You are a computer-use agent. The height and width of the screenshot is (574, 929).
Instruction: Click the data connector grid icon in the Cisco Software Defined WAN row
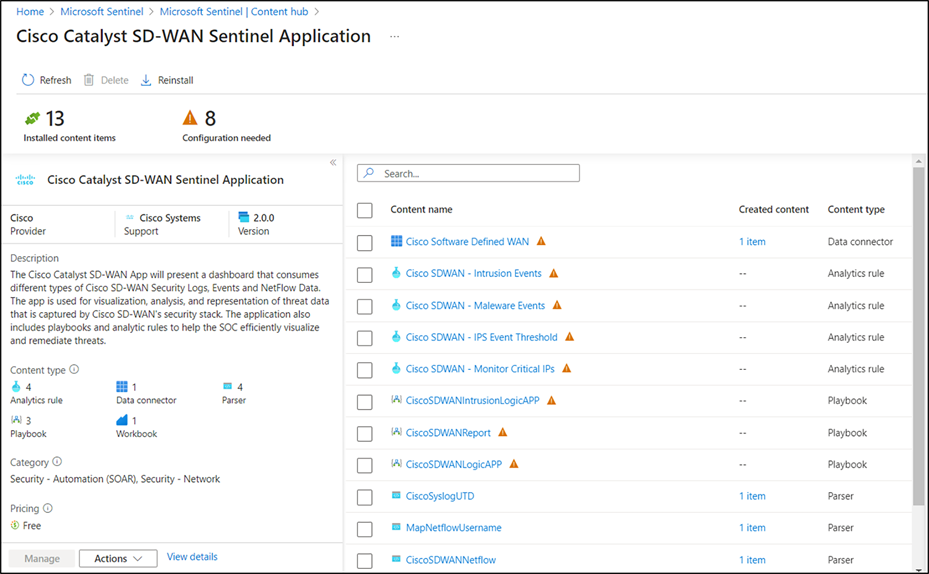pos(396,241)
